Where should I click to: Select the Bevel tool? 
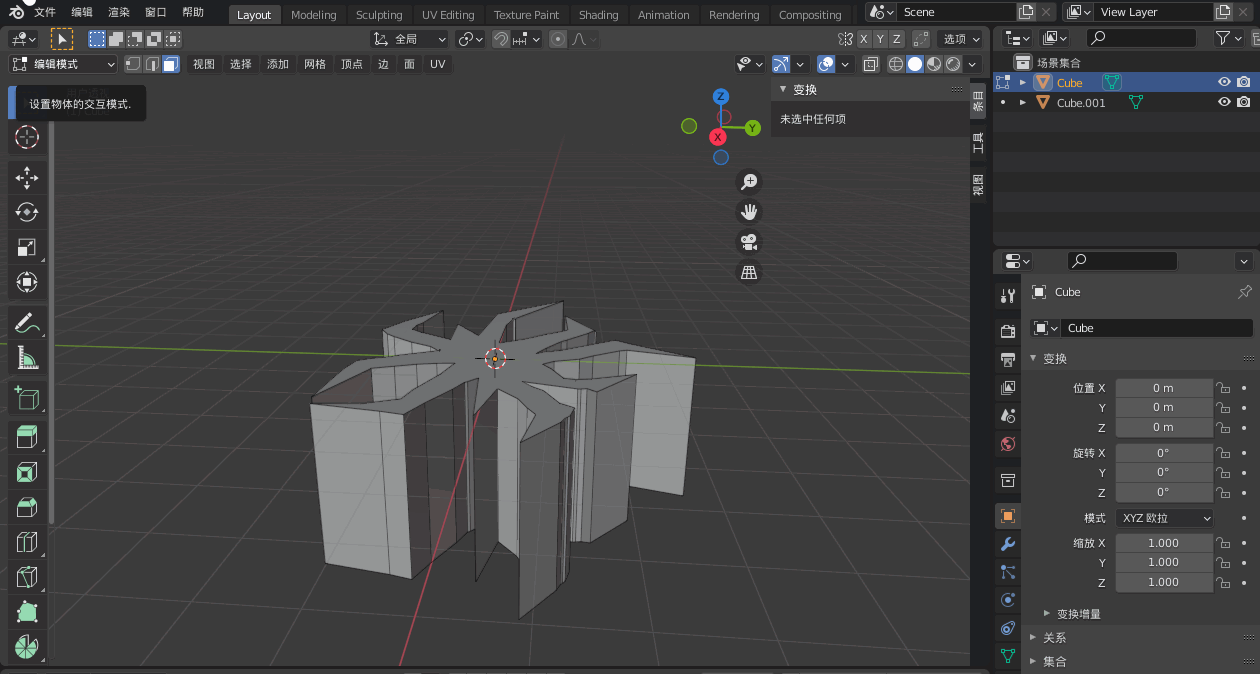(x=27, y=507)
